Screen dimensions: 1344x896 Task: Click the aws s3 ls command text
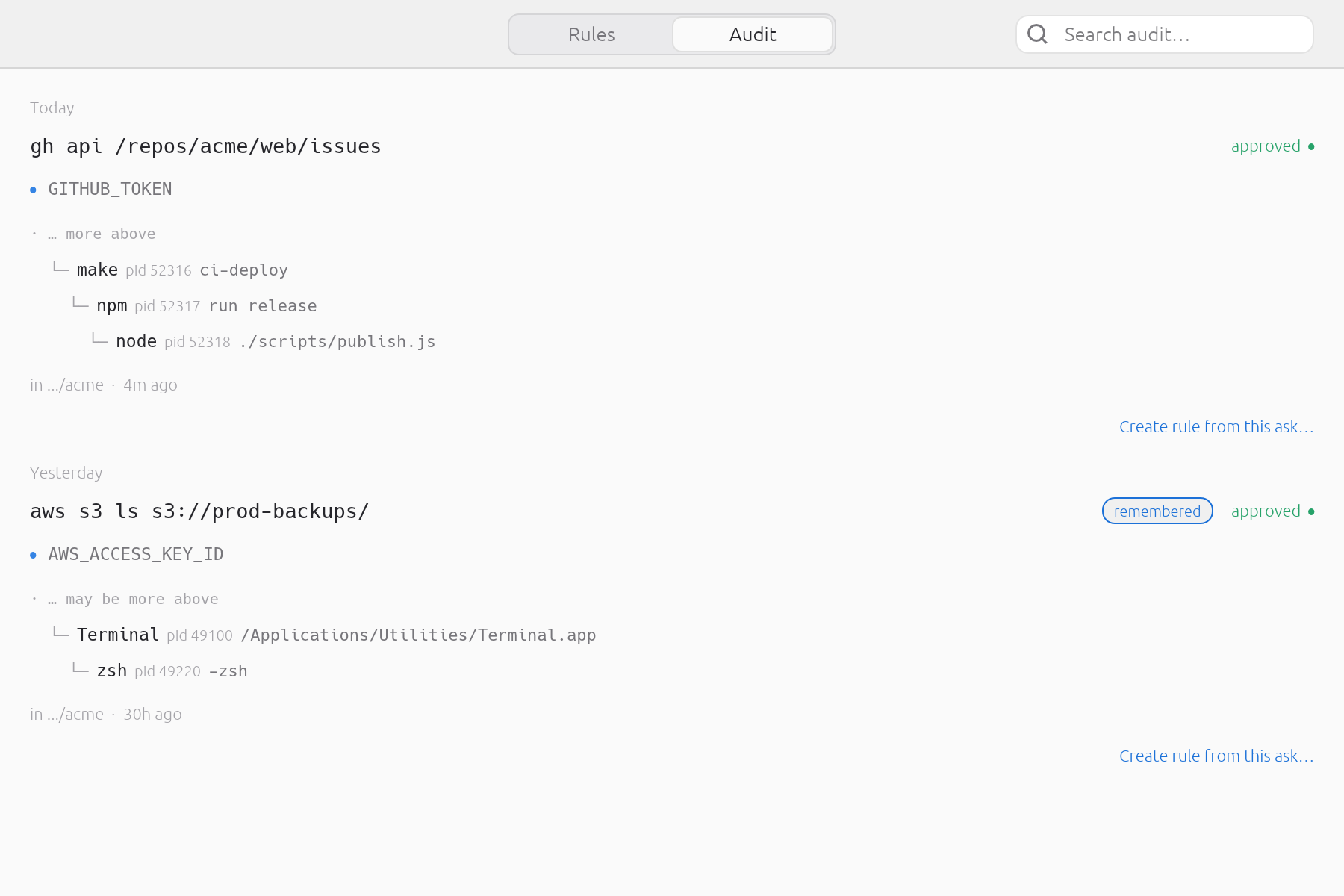[x=199, y=511]
